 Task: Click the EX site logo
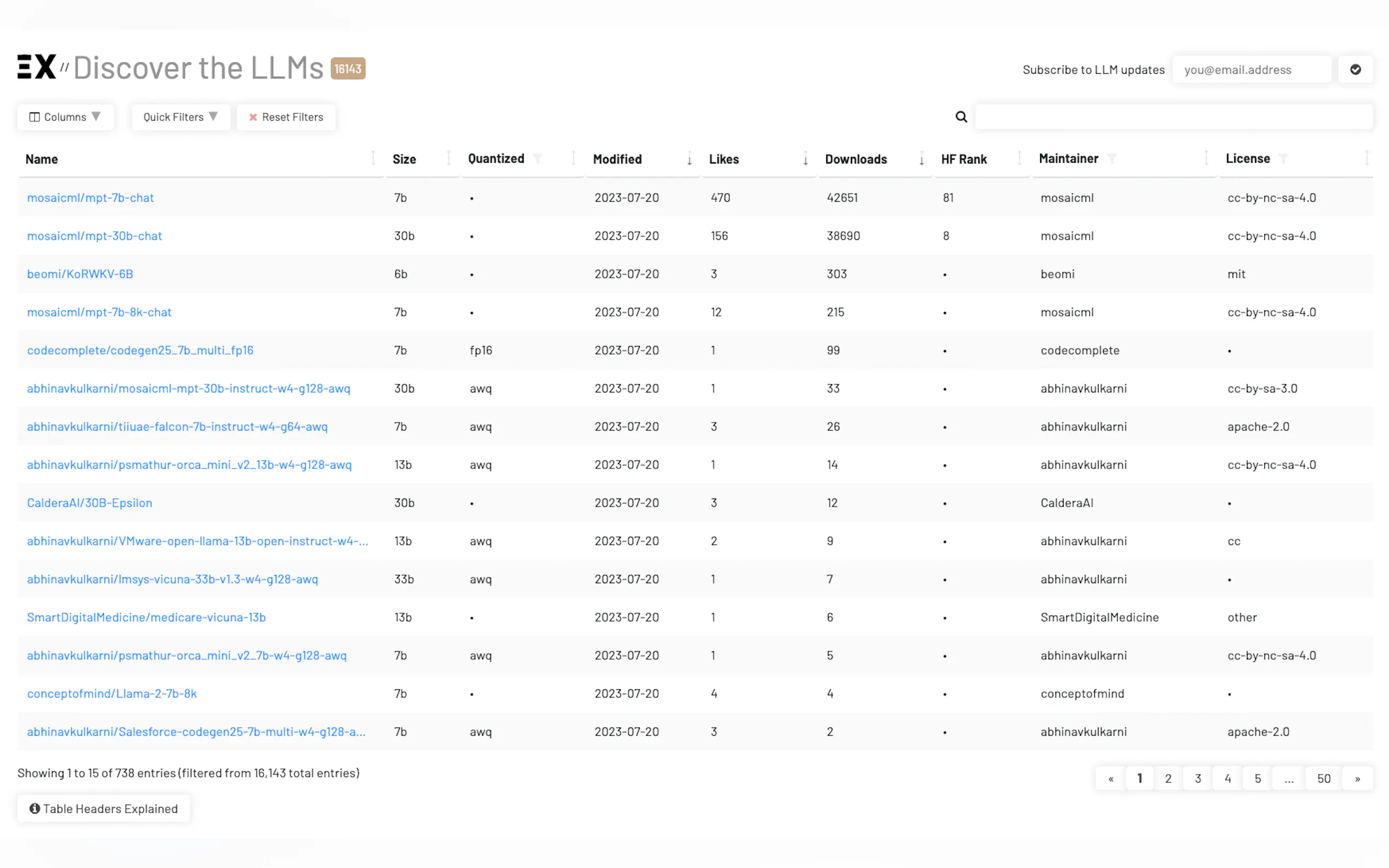[x=37, y=67]
